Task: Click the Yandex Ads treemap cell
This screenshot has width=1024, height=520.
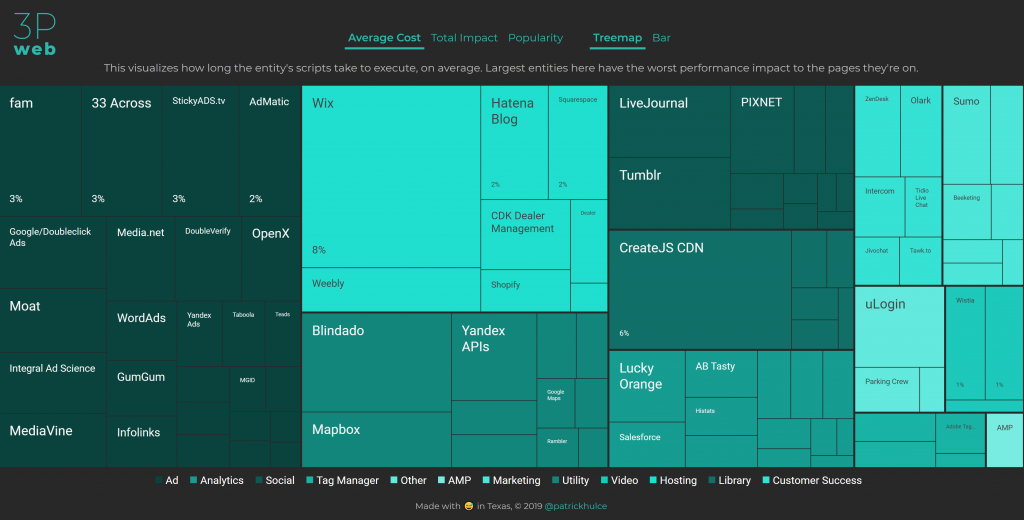Action: tap(199, 334)
